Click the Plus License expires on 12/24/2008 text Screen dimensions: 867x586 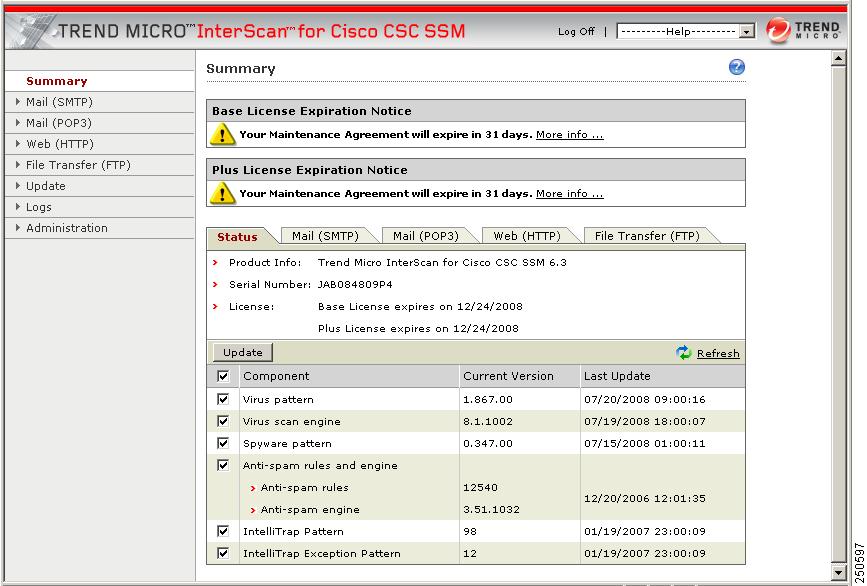click(x=418, y=329)
